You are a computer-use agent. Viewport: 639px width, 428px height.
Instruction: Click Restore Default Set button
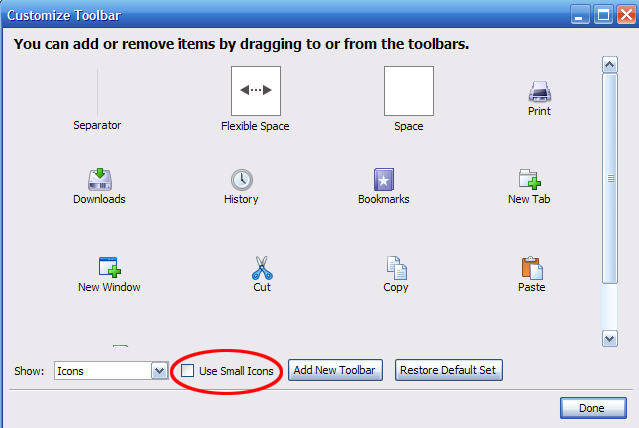point(448,370)
